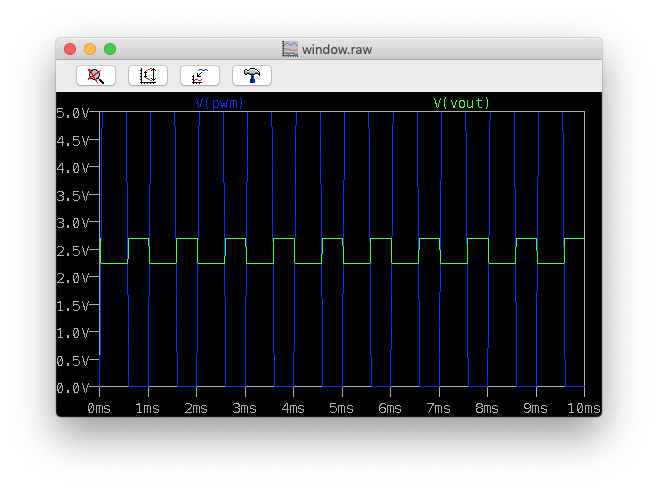658x491 pixels.
Task: Click the 0.0V label on the vertical axis
Action: click(75, 387)
